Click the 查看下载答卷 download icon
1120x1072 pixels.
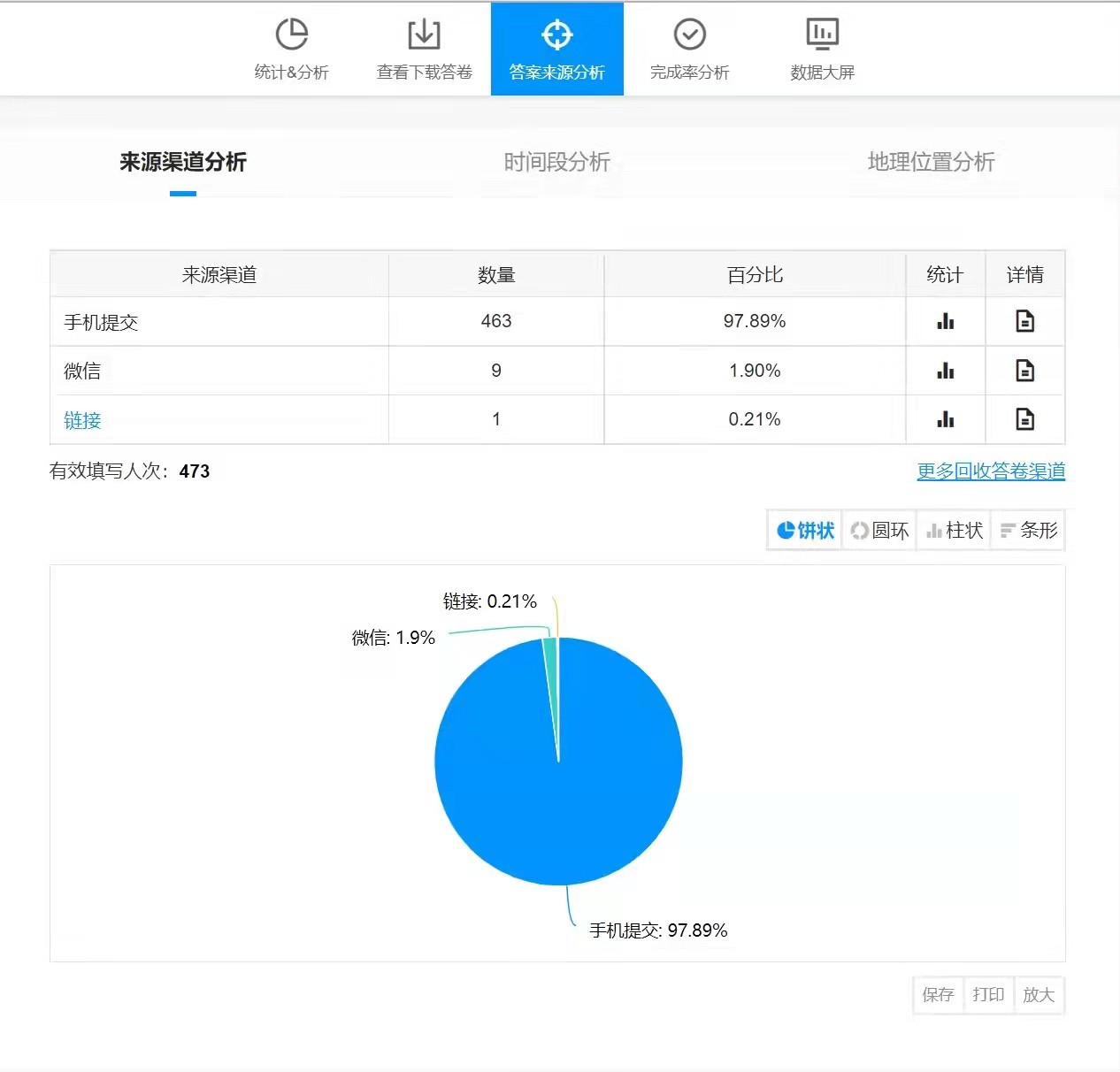pos(424,35)
